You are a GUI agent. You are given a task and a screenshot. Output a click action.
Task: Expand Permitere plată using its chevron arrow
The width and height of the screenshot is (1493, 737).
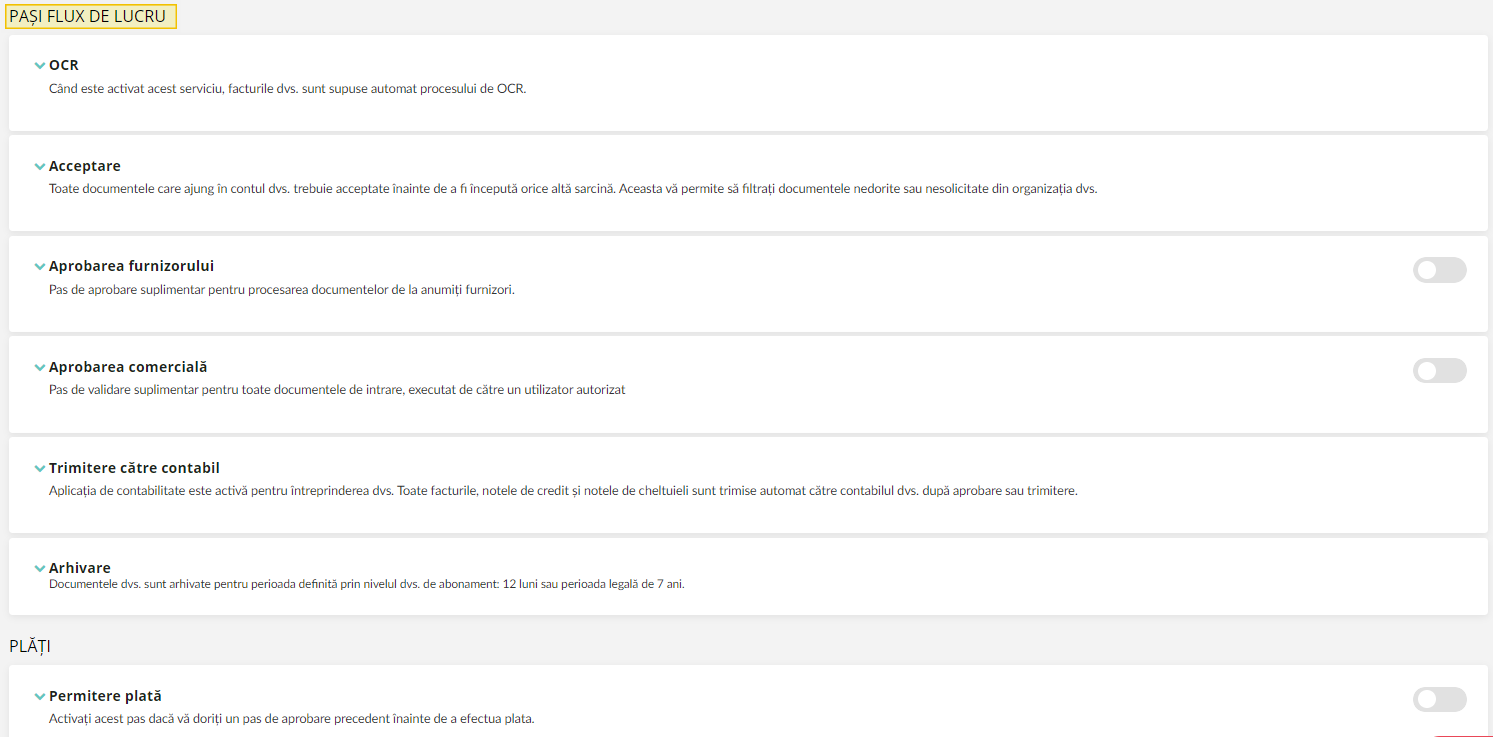point(40,697)
